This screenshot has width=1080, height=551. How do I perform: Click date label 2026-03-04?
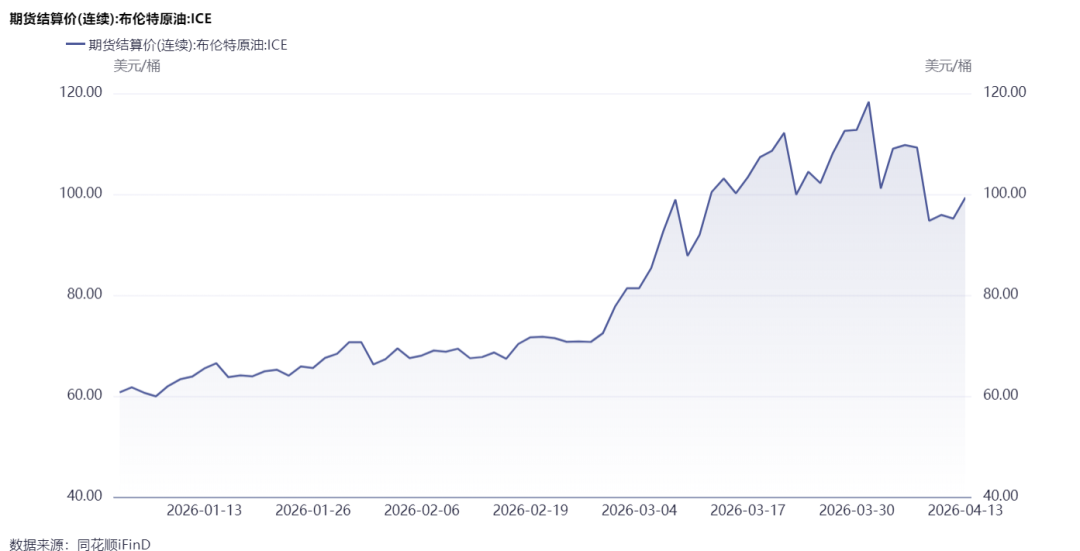coord(639,510)
